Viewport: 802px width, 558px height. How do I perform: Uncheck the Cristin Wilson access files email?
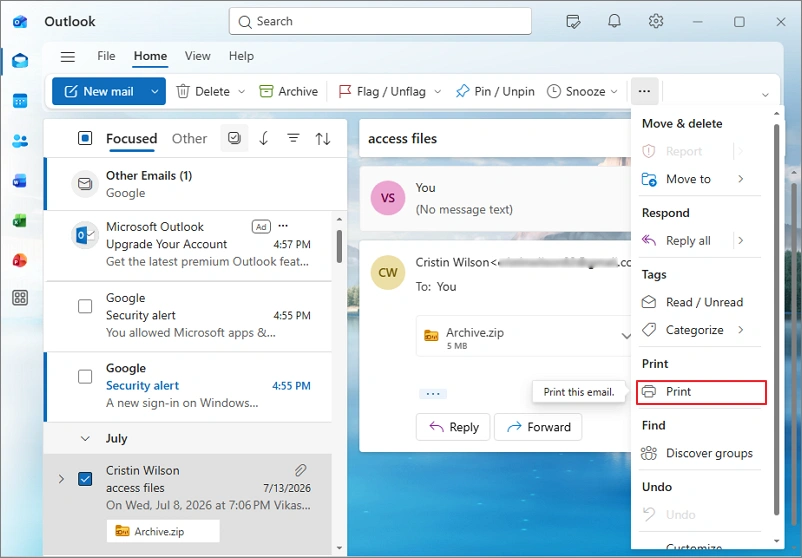[85, 479]
